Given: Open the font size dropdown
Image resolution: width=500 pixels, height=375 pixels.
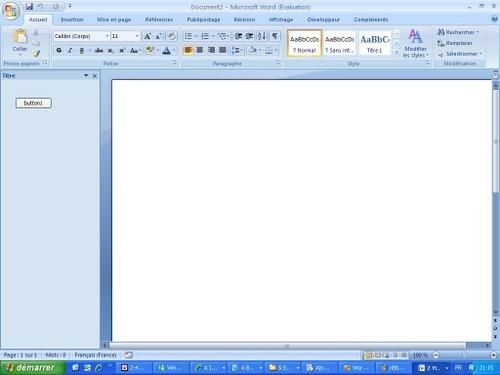Looking at the screenshot, I should 137,36.
